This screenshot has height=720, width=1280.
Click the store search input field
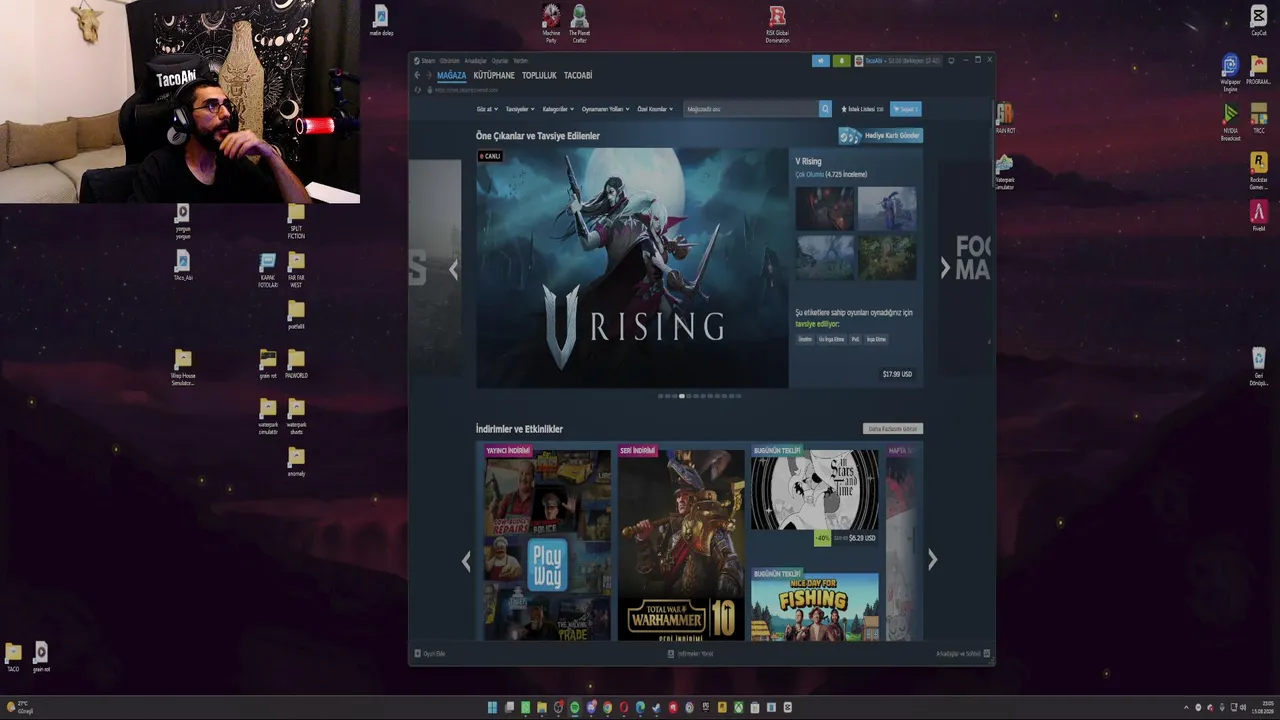(751, 109)
